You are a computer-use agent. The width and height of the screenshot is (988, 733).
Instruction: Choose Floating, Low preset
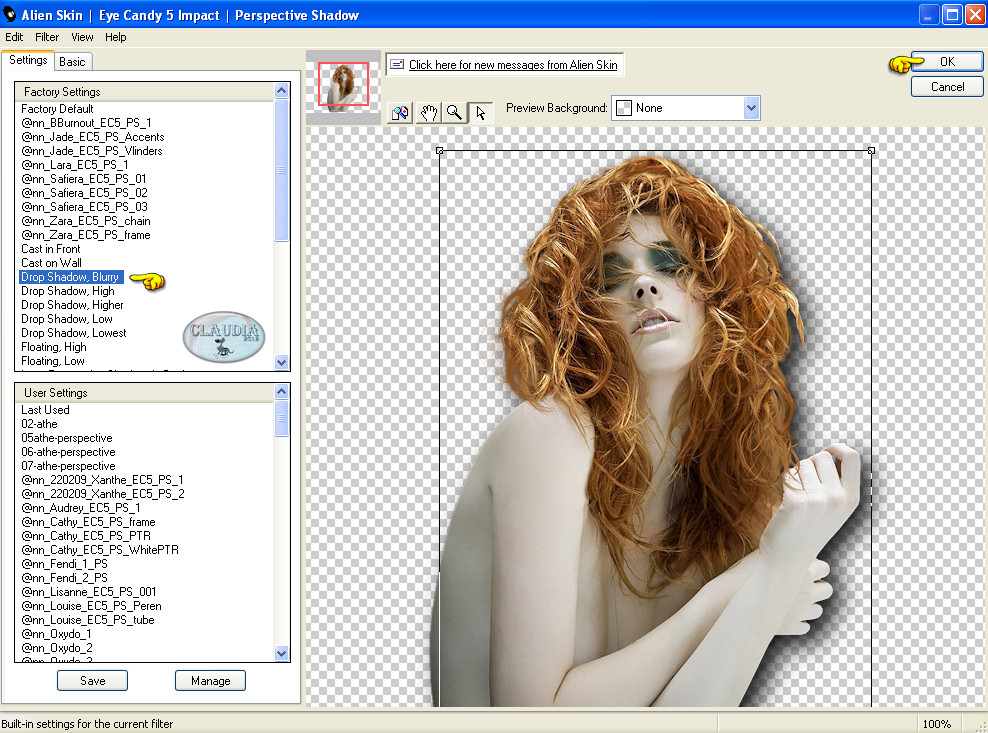click(x=53, y=361)
